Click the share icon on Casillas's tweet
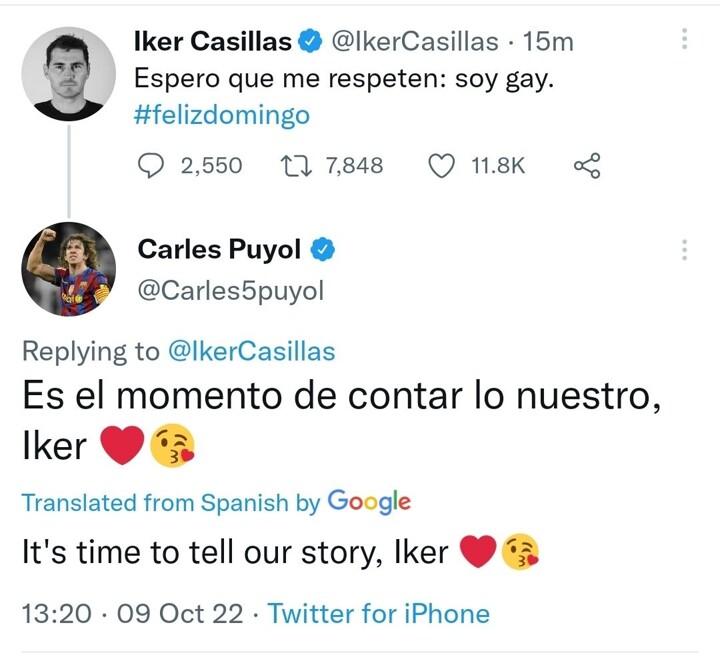 [x=586, y=165]
